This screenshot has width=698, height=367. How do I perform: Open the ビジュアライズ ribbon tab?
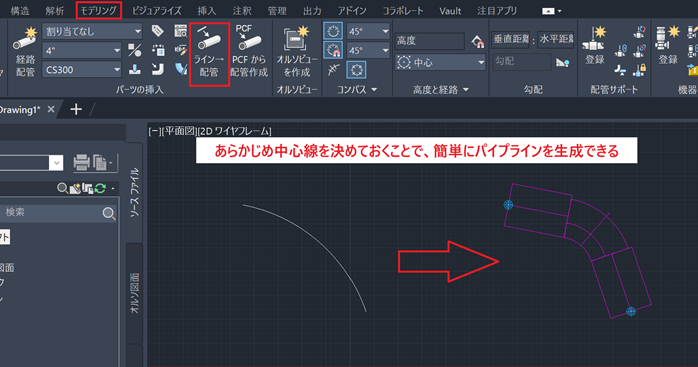[x=157, y=11]
